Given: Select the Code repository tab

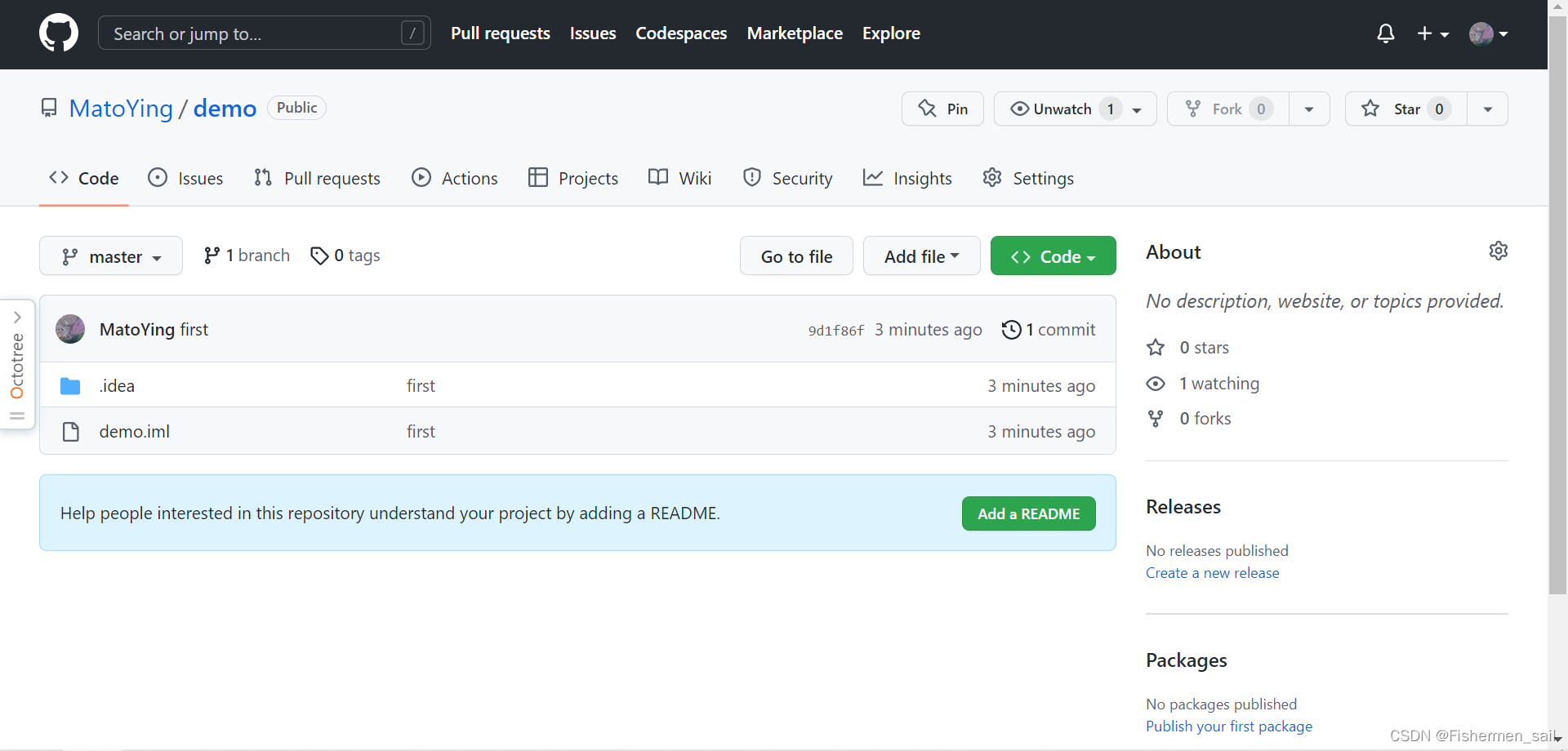Looking at the screenshot, I should [83, 178].
